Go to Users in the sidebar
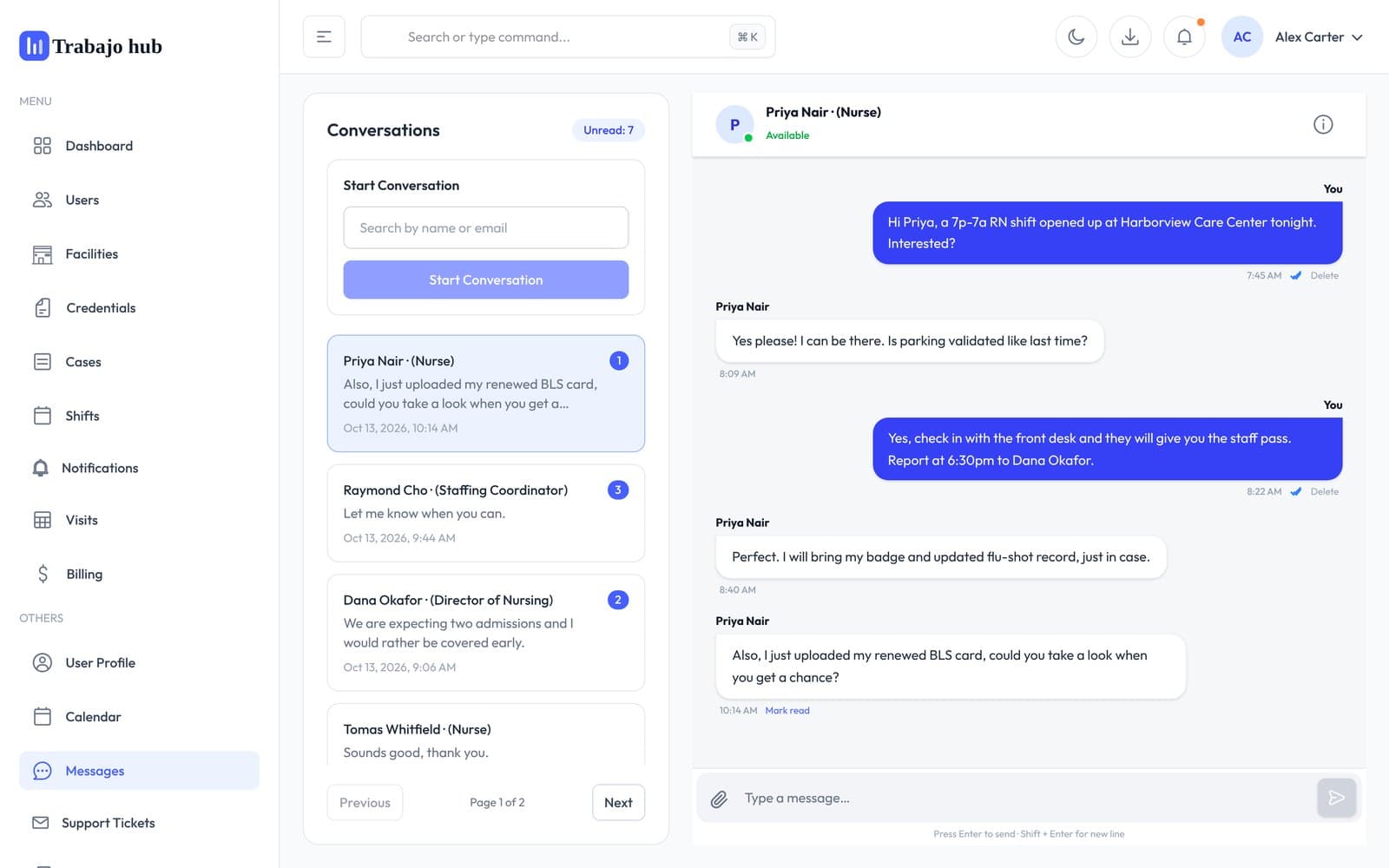The image size is (1389, 868). [139, 200]
